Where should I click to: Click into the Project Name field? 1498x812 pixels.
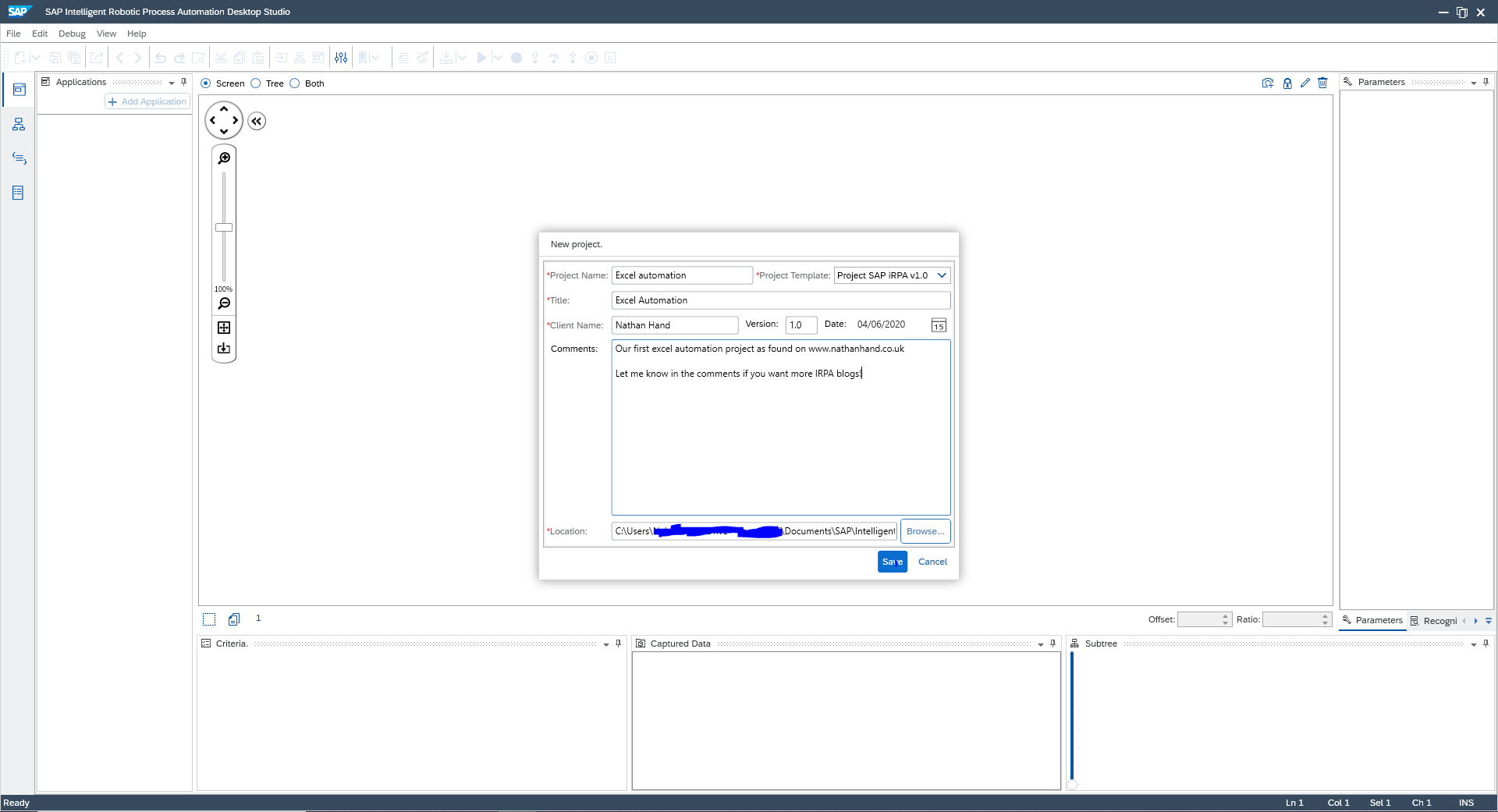click(x=682, y=275)
